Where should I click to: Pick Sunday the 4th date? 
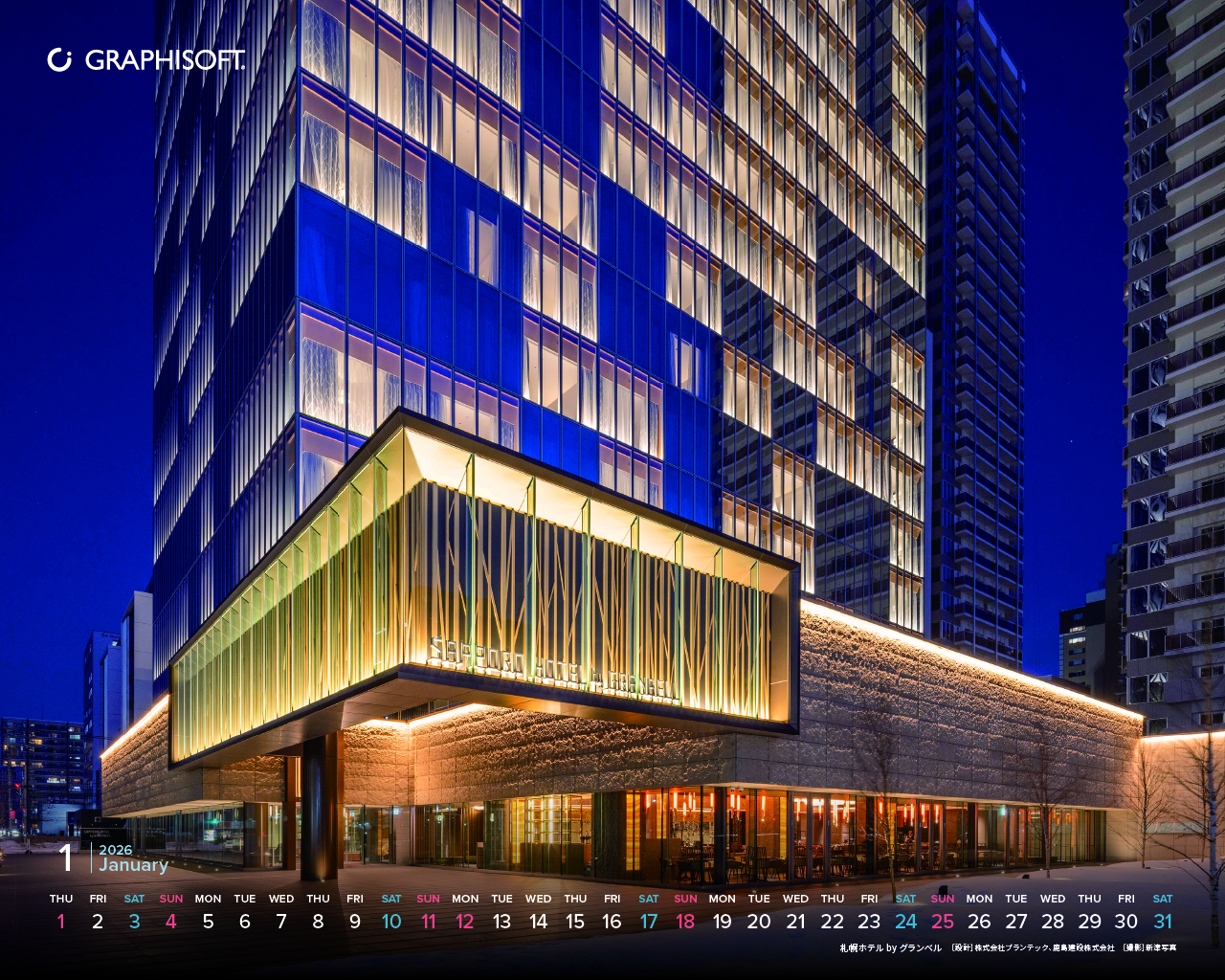tap(170, 922)
